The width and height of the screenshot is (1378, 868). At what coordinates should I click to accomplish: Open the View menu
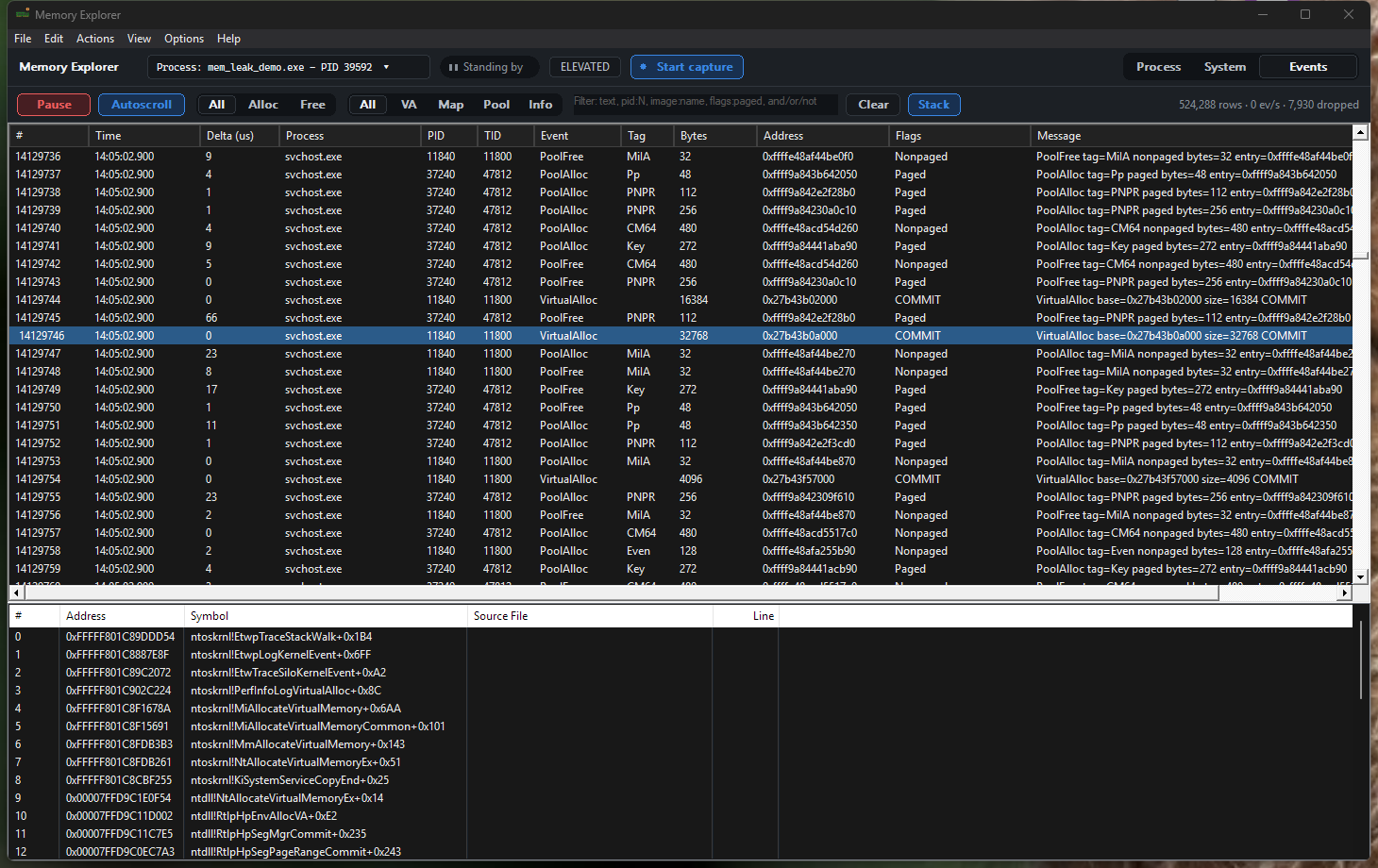tap(139, 39)
